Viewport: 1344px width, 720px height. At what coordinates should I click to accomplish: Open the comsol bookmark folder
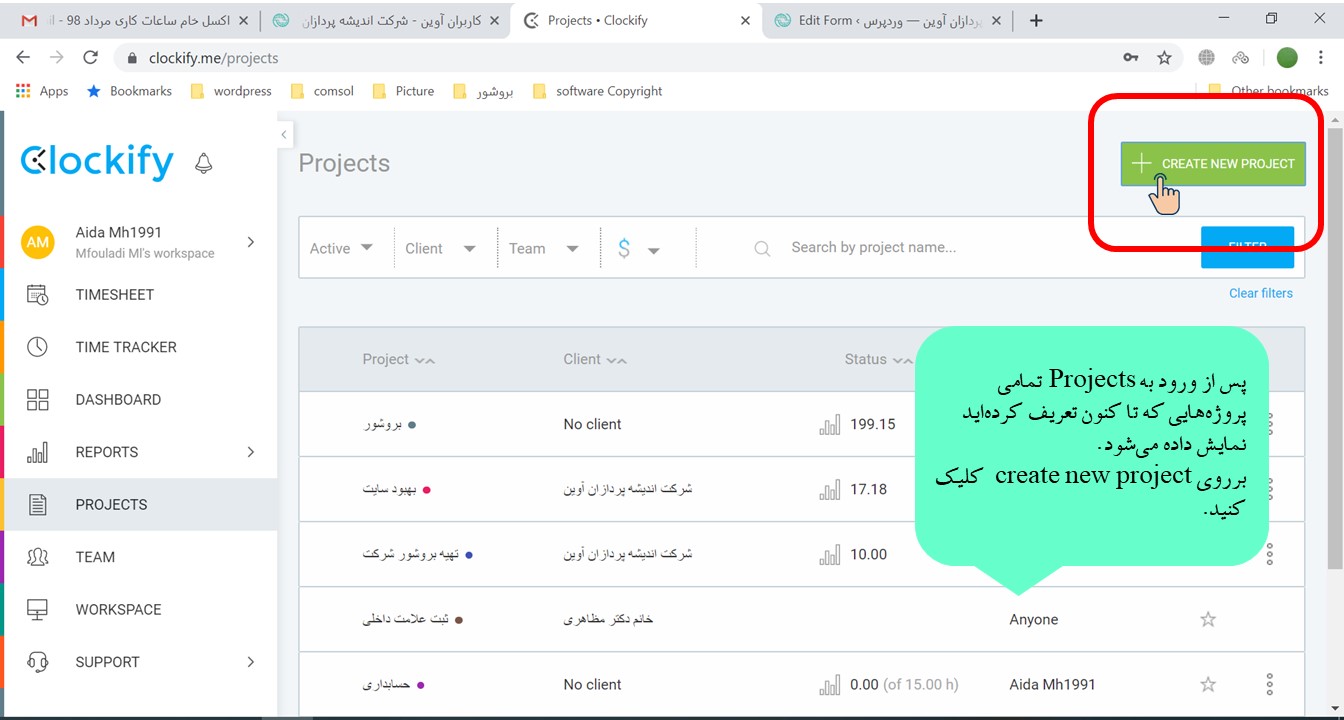click(322, 91)
